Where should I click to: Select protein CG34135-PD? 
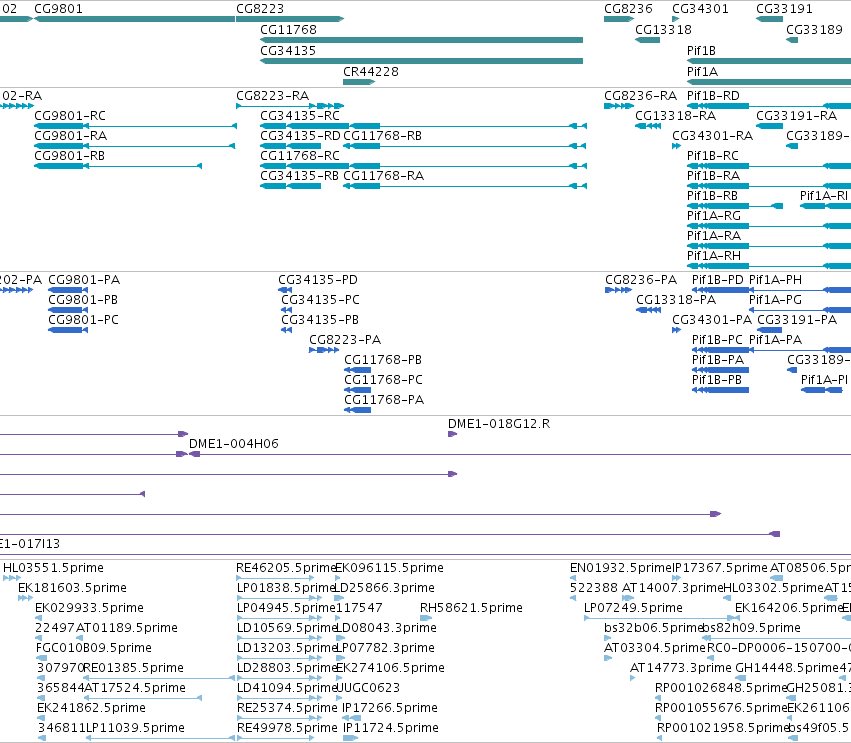pos(318,281)
